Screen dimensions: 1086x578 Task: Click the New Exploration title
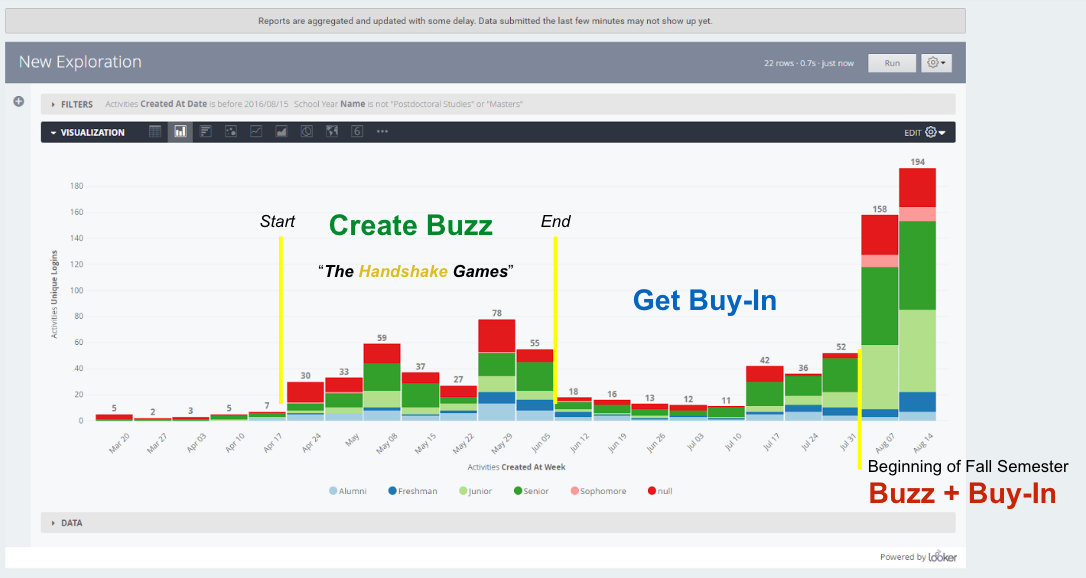(x=80, y=62)
